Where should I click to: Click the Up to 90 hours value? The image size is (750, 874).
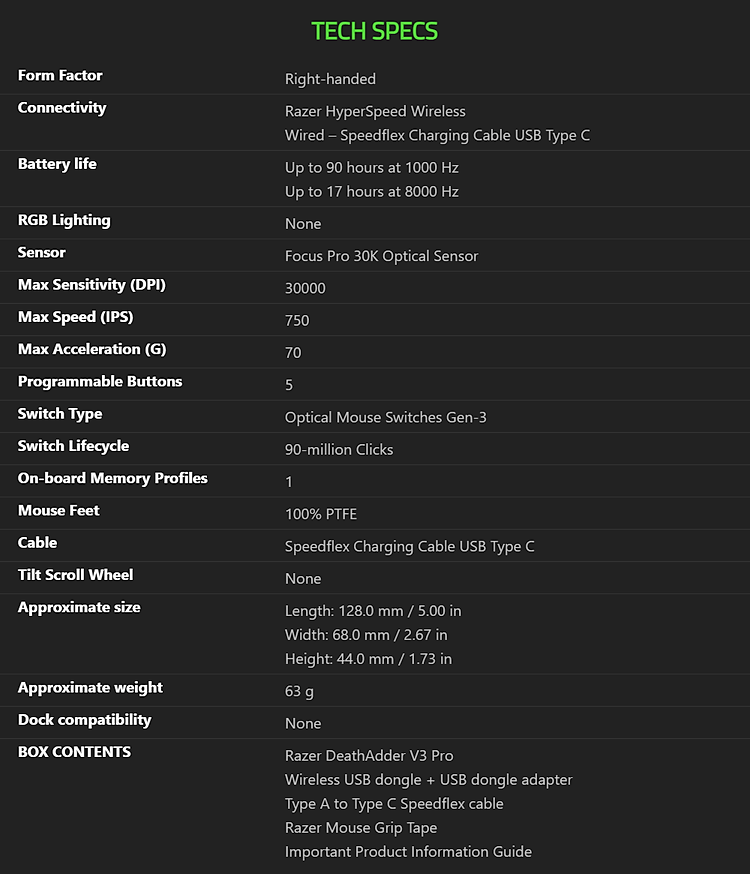click(371, 167)
